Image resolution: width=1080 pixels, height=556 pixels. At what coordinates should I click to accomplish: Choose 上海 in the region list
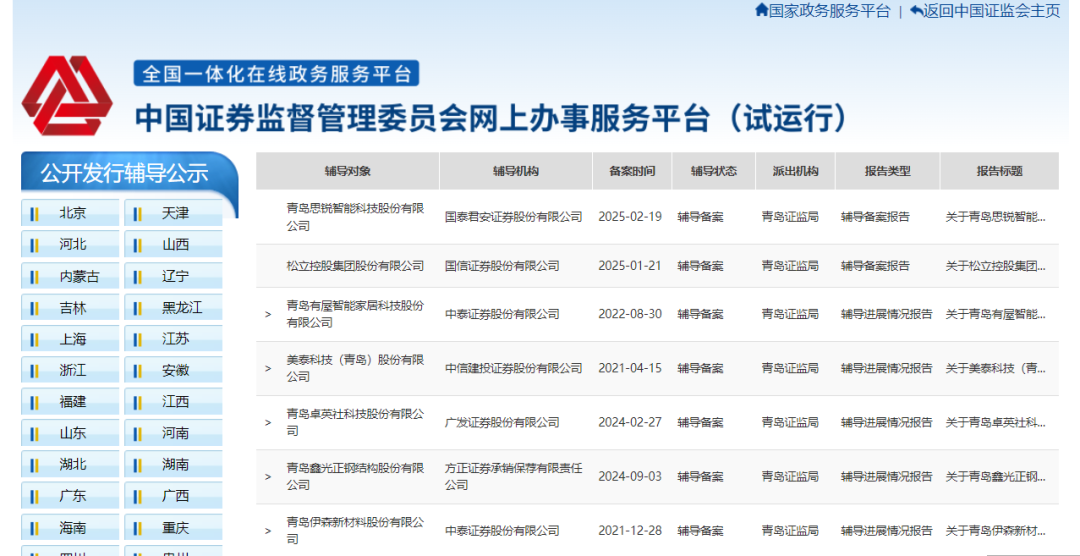(x=70, y=339)
